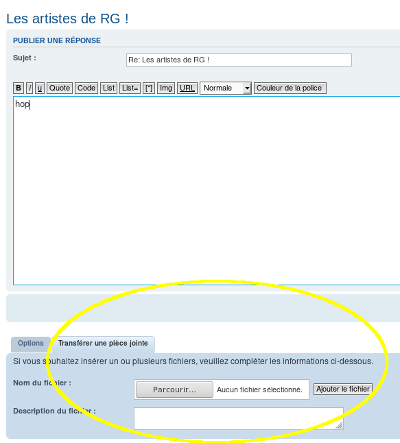
Task: Apply underline with the u button
Action: (40, 88)
